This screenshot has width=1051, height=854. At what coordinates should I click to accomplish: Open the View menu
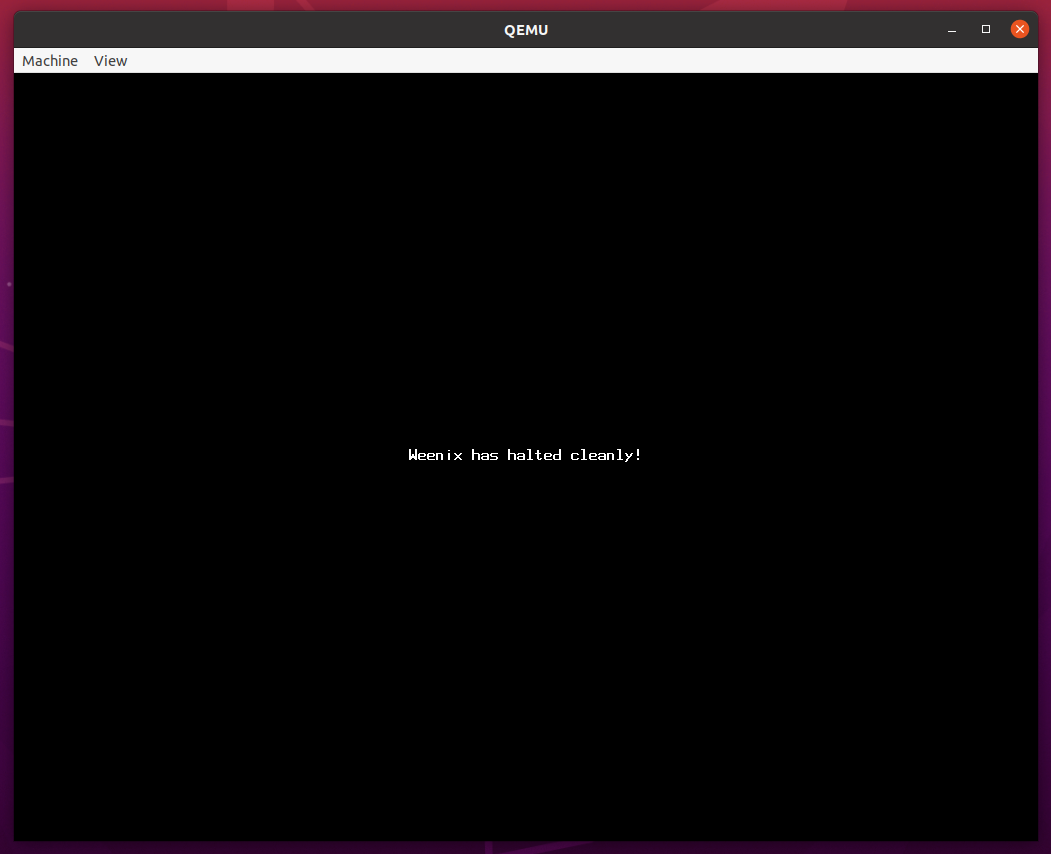[x=110, y=61]
